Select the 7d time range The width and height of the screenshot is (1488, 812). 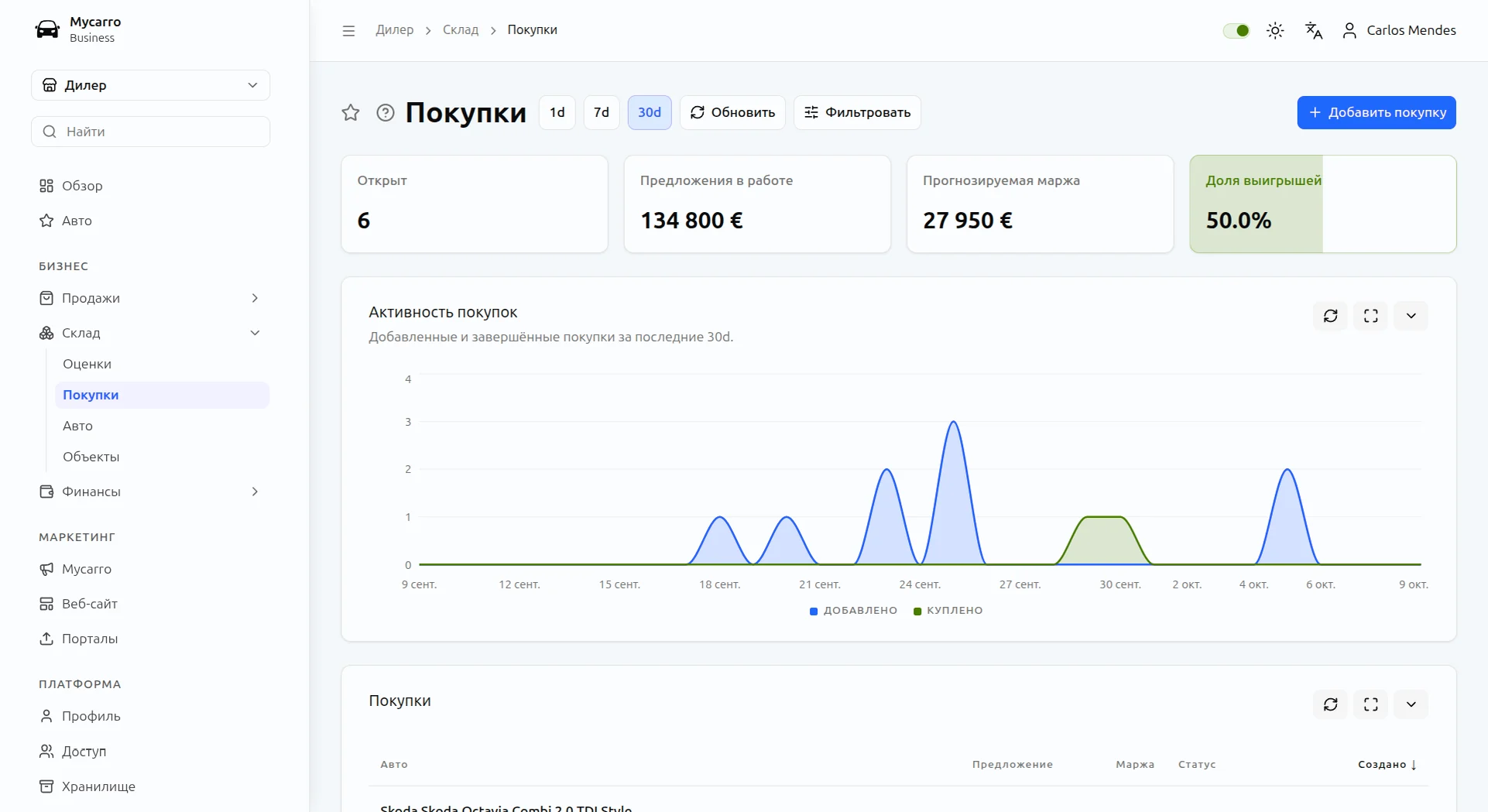(602, 113)
